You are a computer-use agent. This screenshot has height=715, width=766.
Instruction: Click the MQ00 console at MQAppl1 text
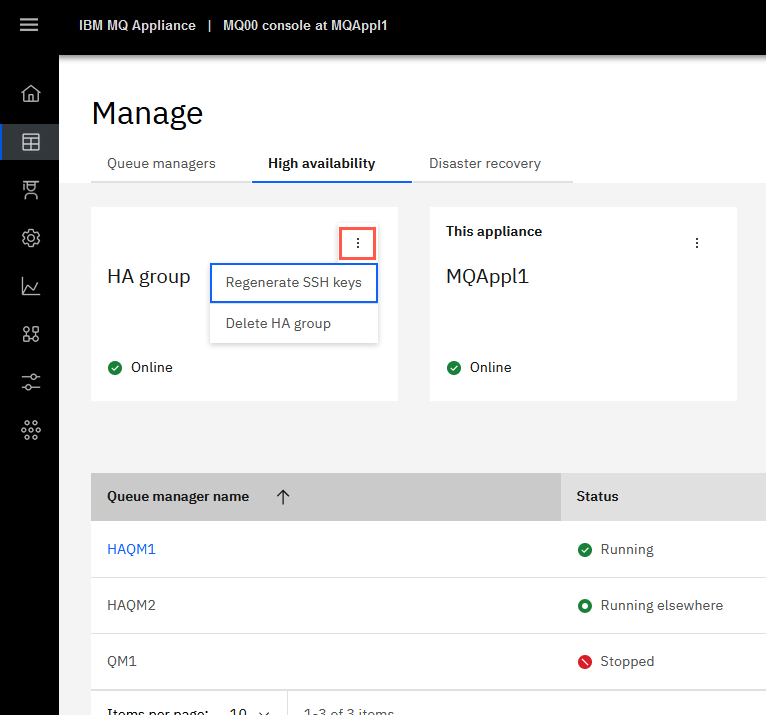tap(305, 25)
